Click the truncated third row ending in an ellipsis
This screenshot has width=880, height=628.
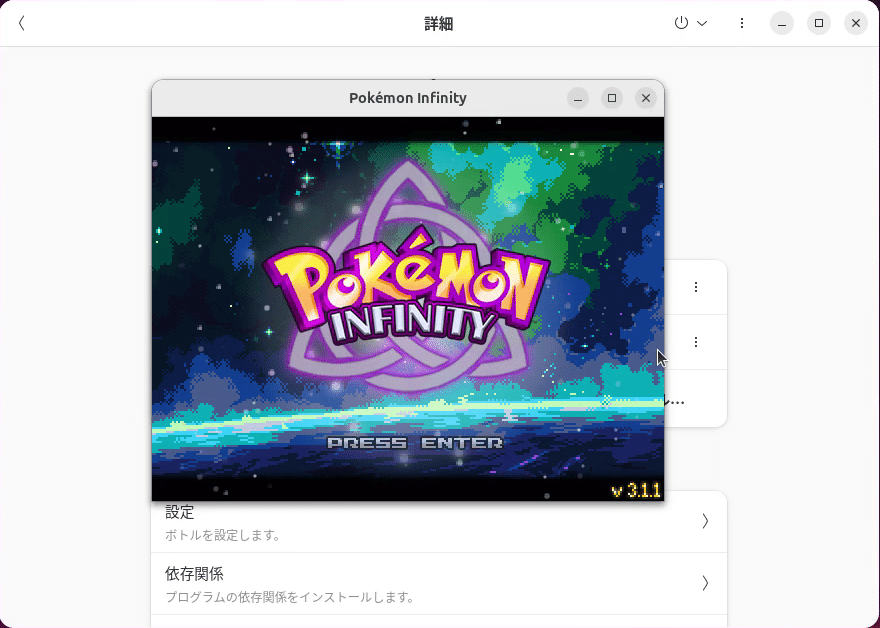(695, 399)
